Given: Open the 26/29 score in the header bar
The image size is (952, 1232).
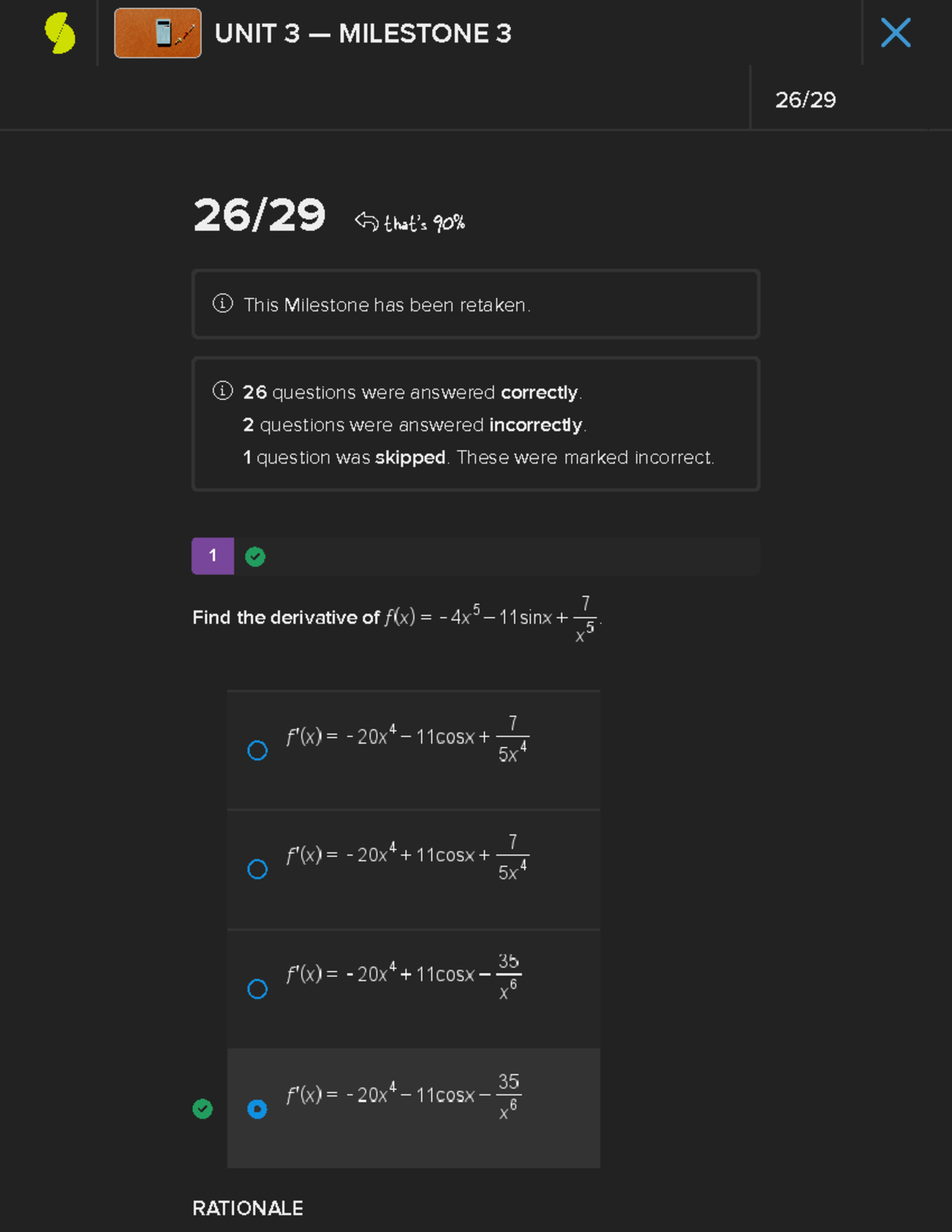Looking at the screenshot, I should tap(808, 99).
